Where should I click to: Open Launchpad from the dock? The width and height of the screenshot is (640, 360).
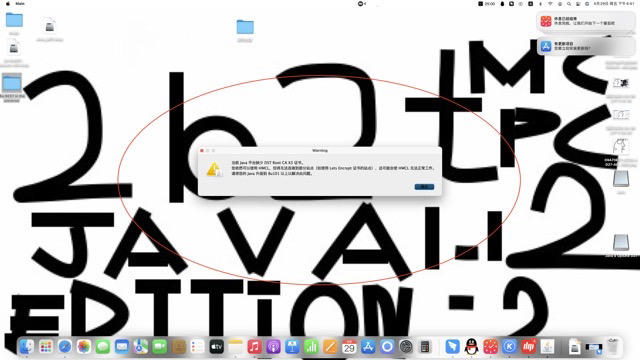pos(46,347)
